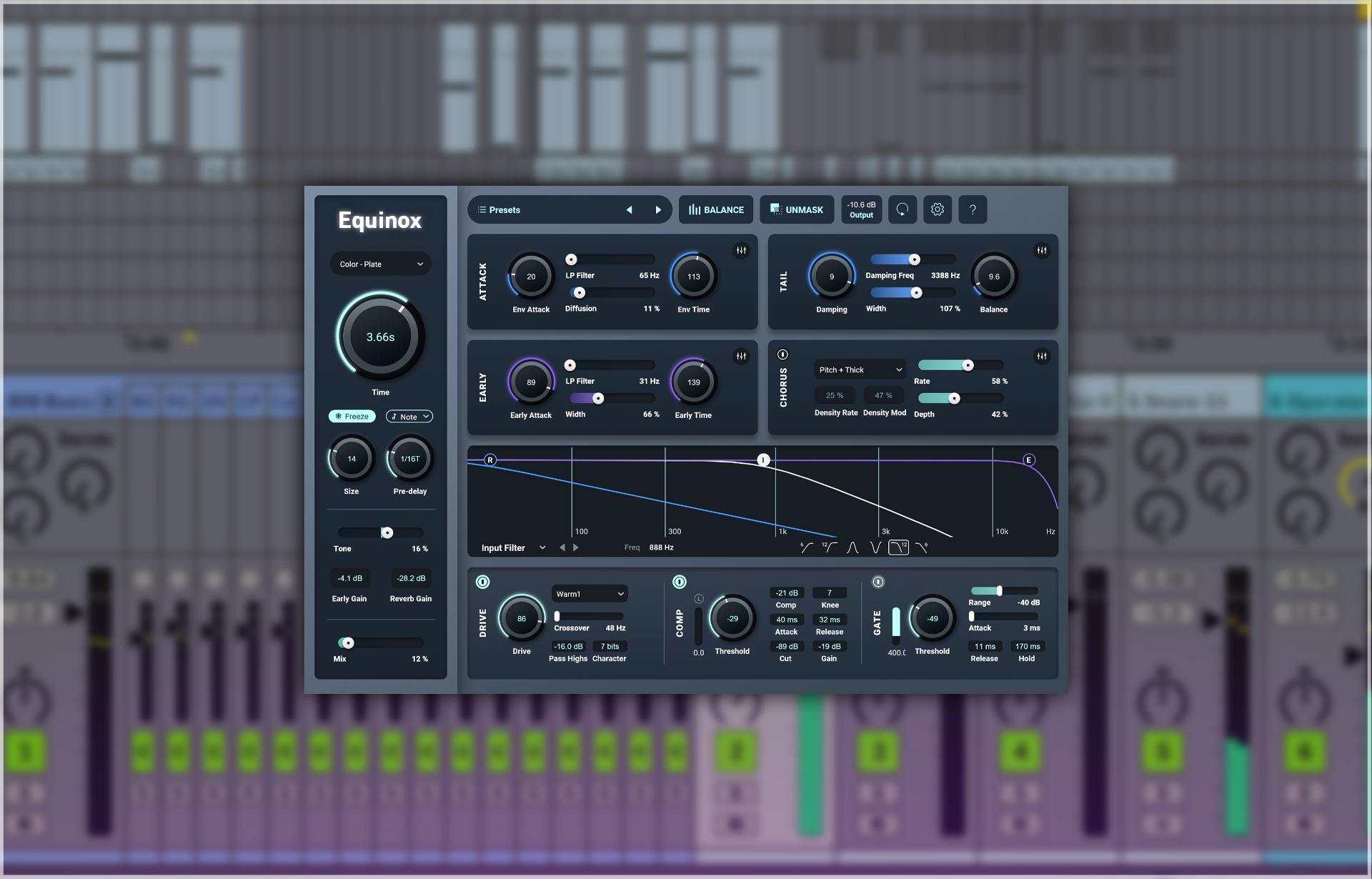Toggle the BALANCE mode button

click(x=716, y=209)
